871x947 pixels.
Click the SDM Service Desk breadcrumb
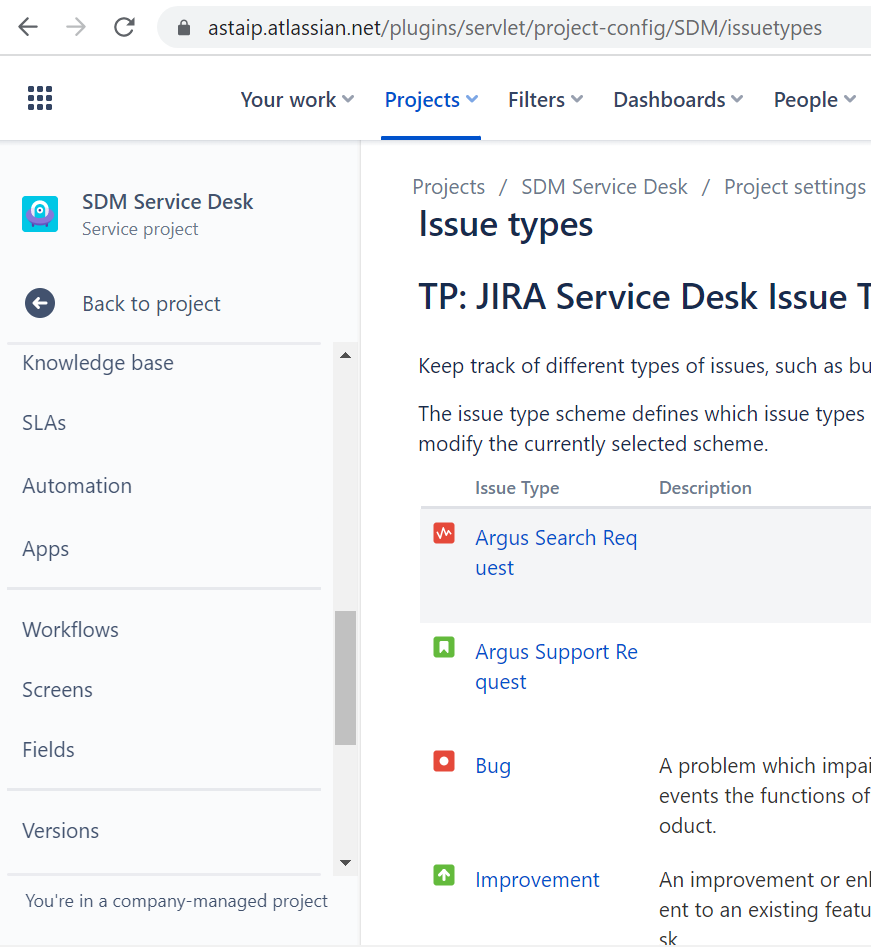pyautogui.click(x=604, y=187)
